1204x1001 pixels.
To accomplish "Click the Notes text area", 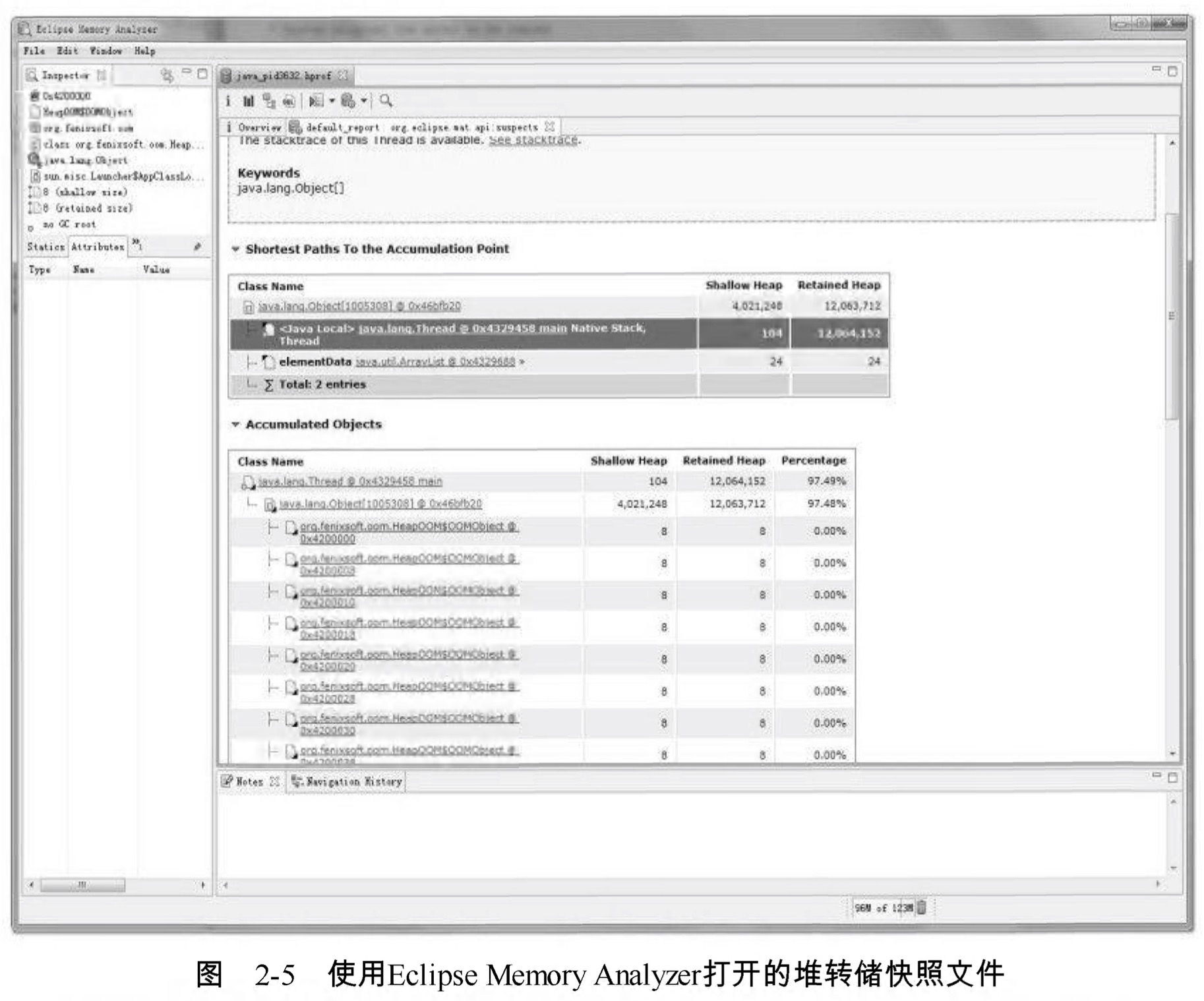I will tap(692, 835).
